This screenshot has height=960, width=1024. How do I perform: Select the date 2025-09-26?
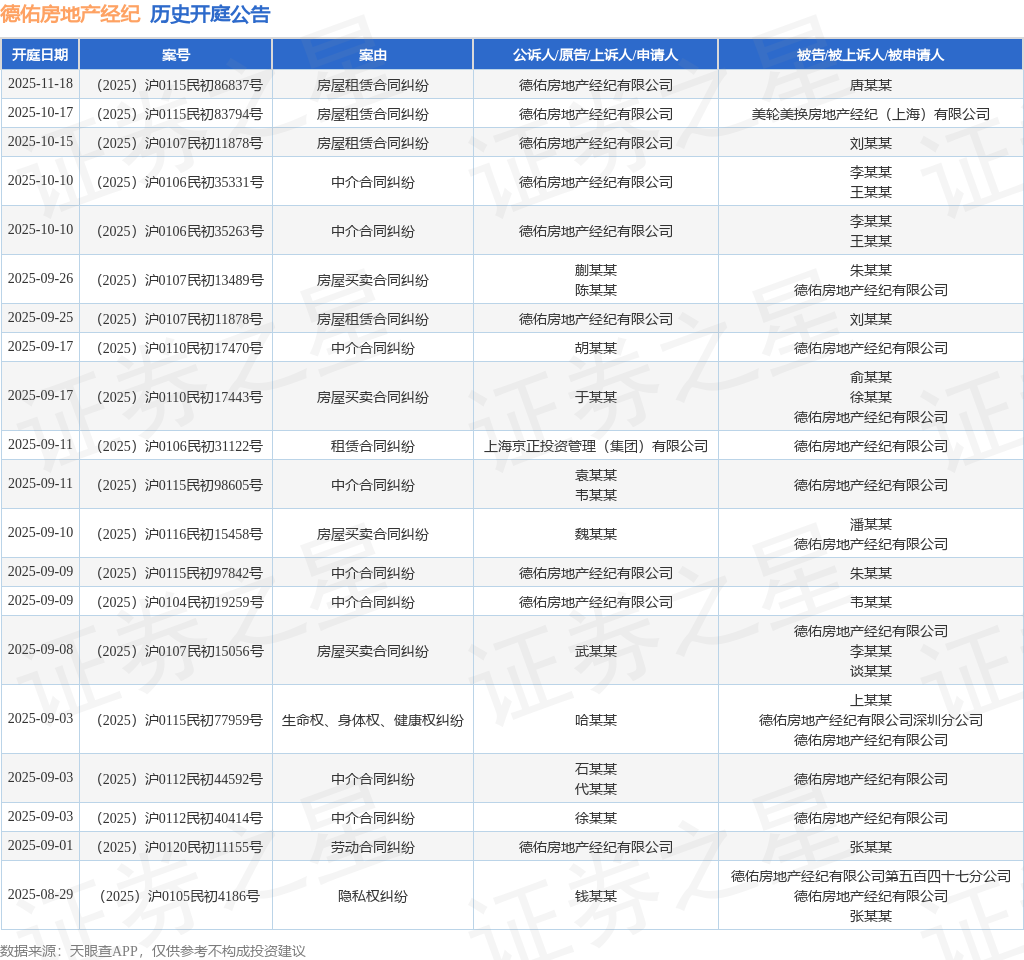tap(40, 279)
